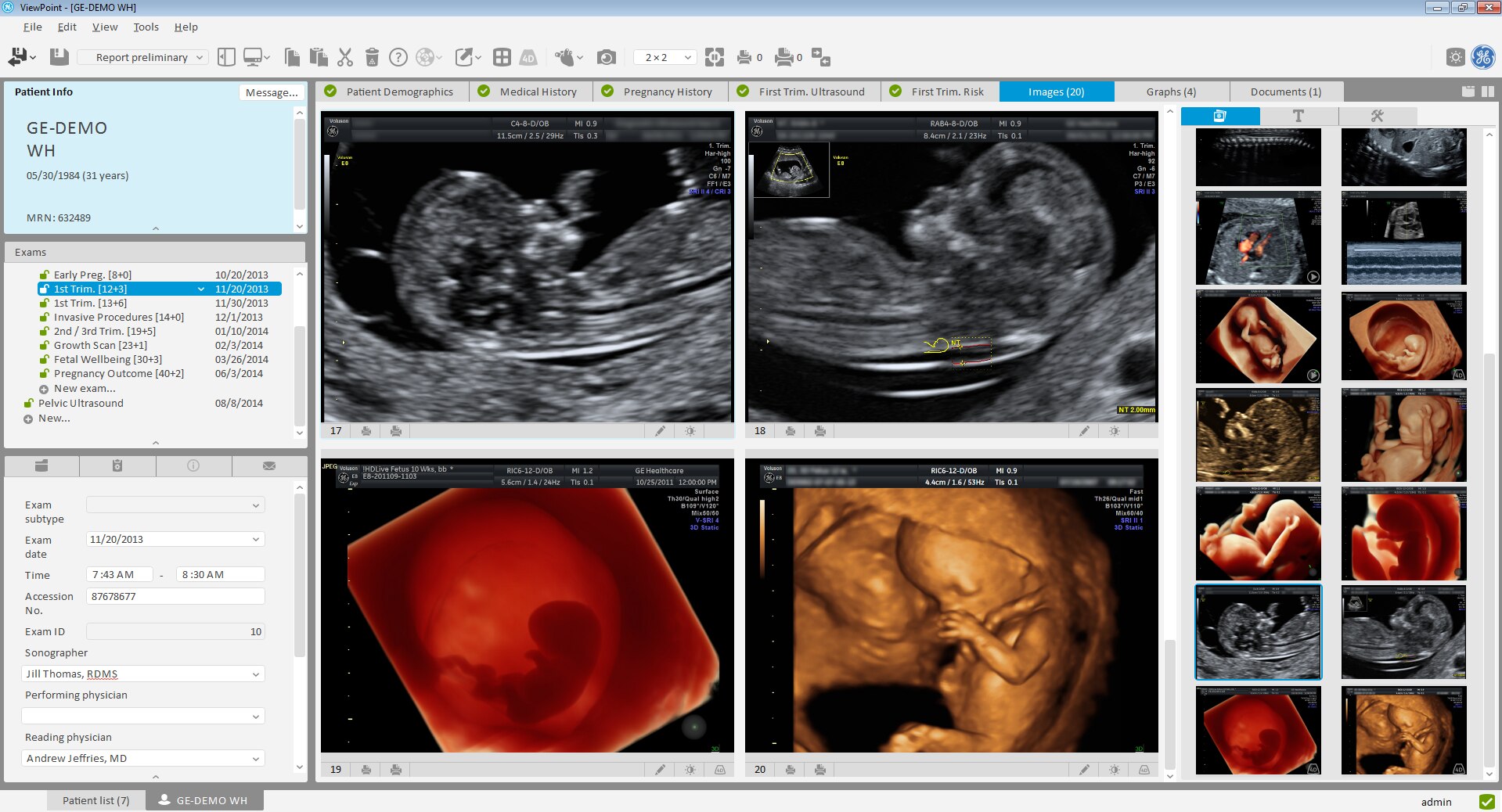This screenshot has height=812, width=1502.
Task: Click the brightness icon under image 18
Action: point(1114,431)
